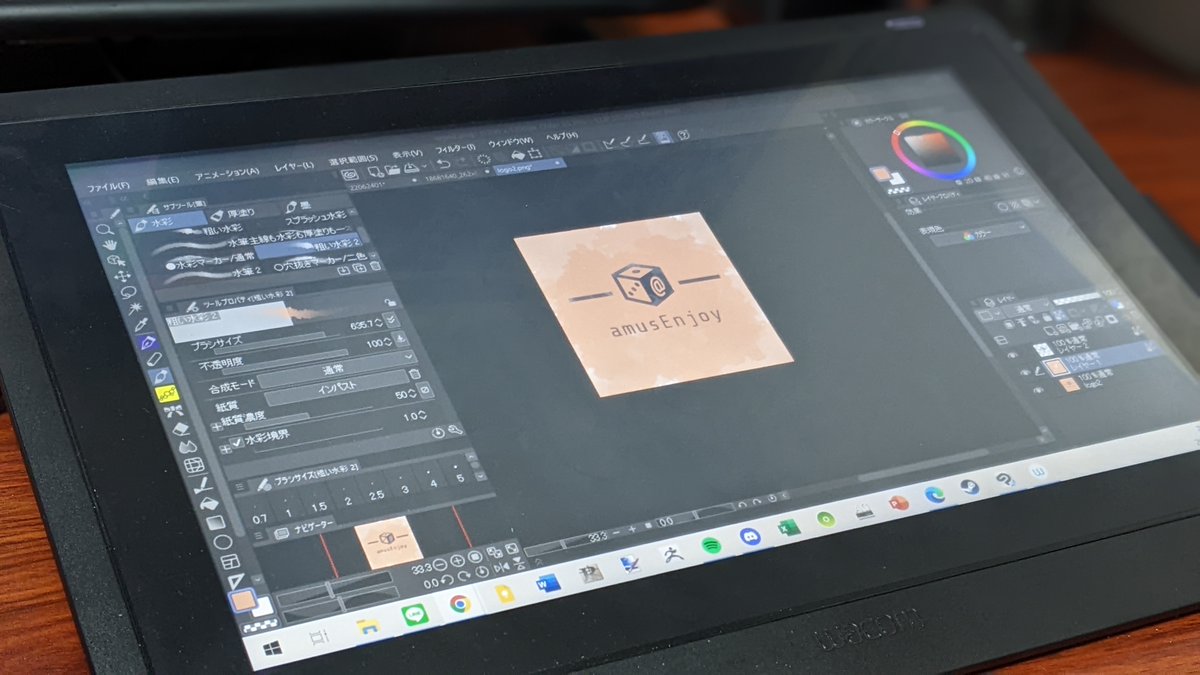
Task: Select the Frame border tool
Action: point(231,562)
